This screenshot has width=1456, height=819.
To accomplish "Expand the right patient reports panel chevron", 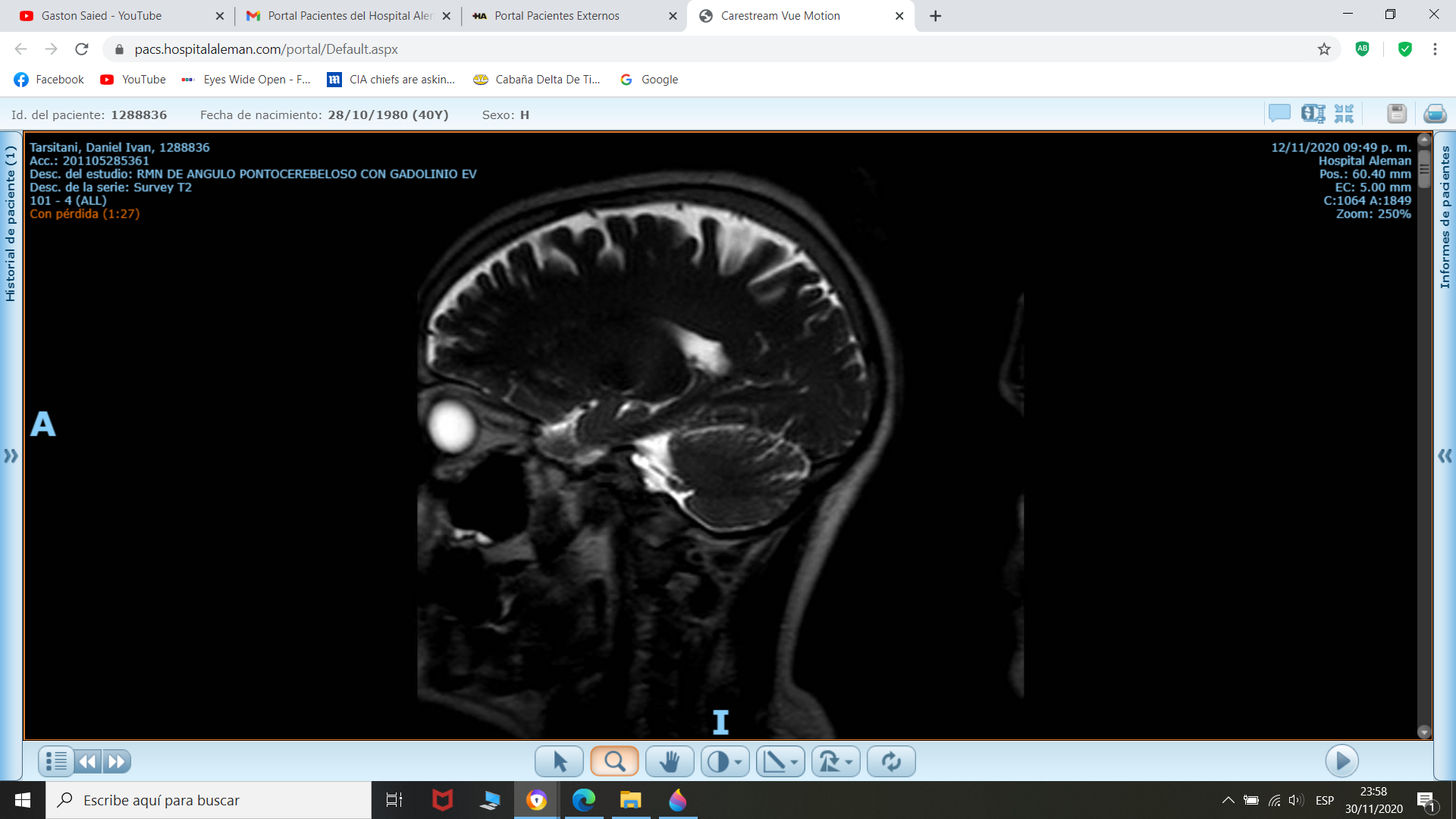I will click(1445, 456).
